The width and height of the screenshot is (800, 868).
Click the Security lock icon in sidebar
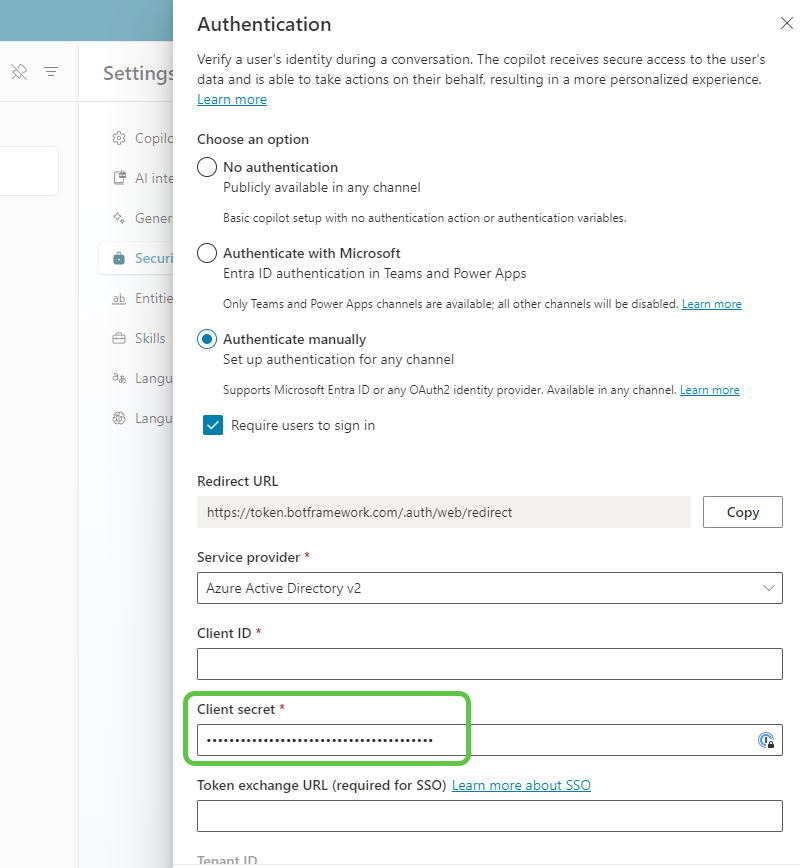pos(117,258)
